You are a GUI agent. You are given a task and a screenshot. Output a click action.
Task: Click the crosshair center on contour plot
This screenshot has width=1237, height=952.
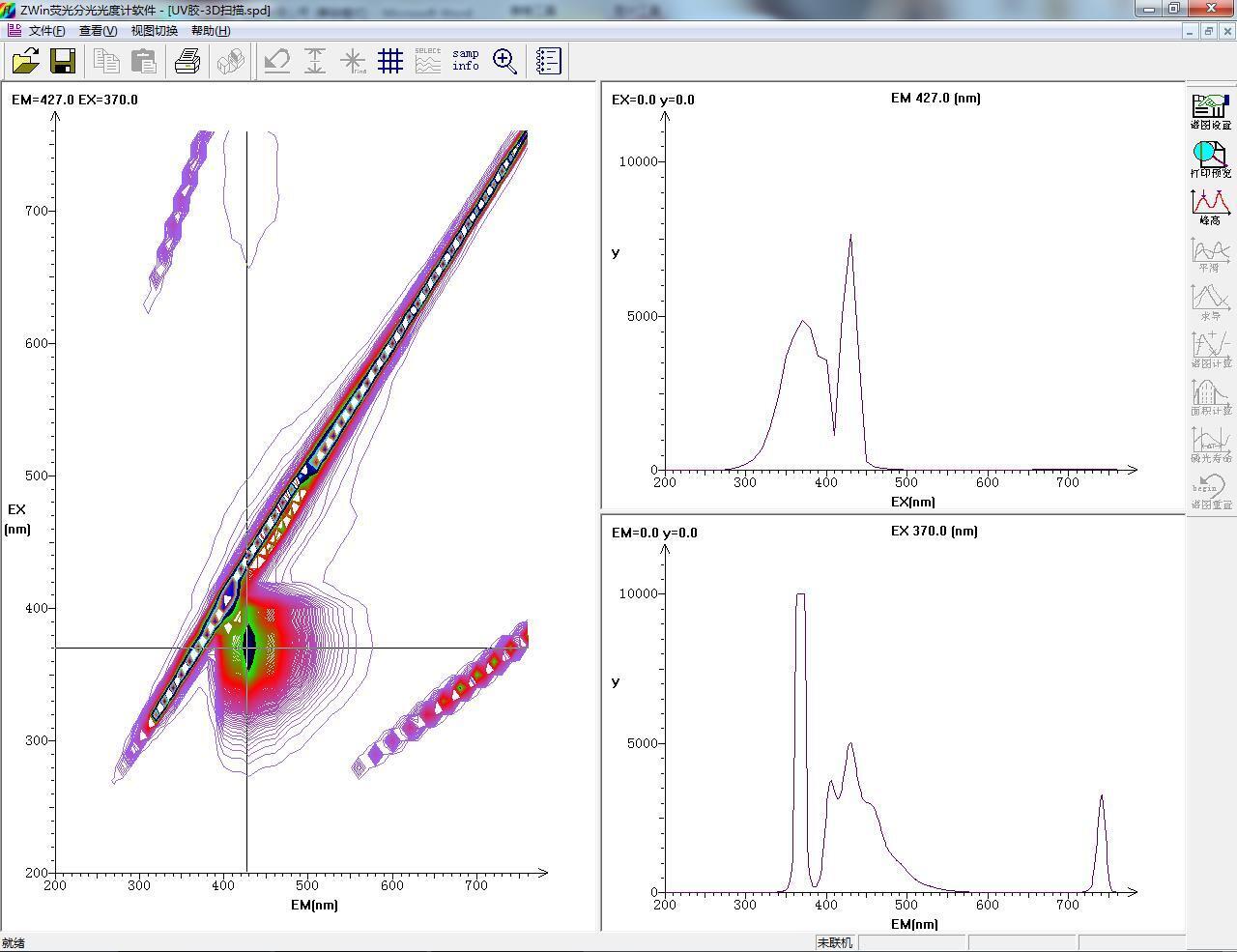247,649
